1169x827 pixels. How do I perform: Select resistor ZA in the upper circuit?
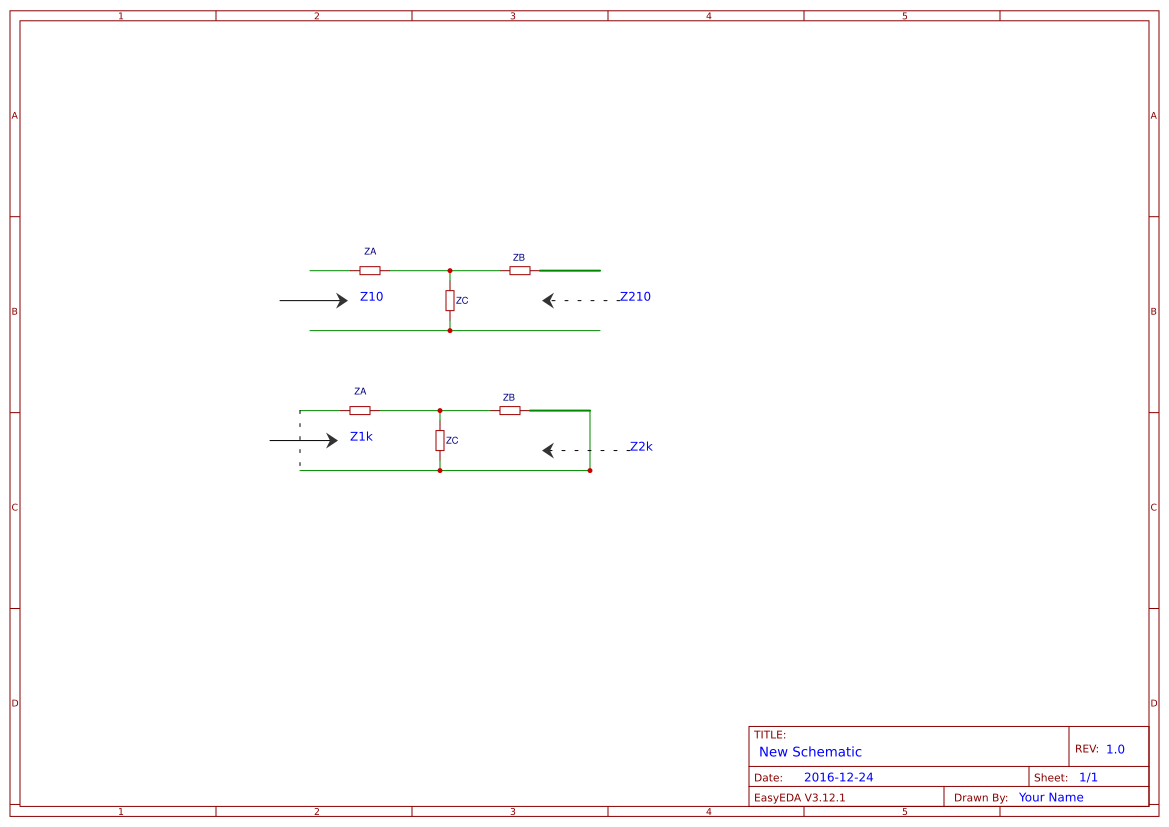coord(370,269)
